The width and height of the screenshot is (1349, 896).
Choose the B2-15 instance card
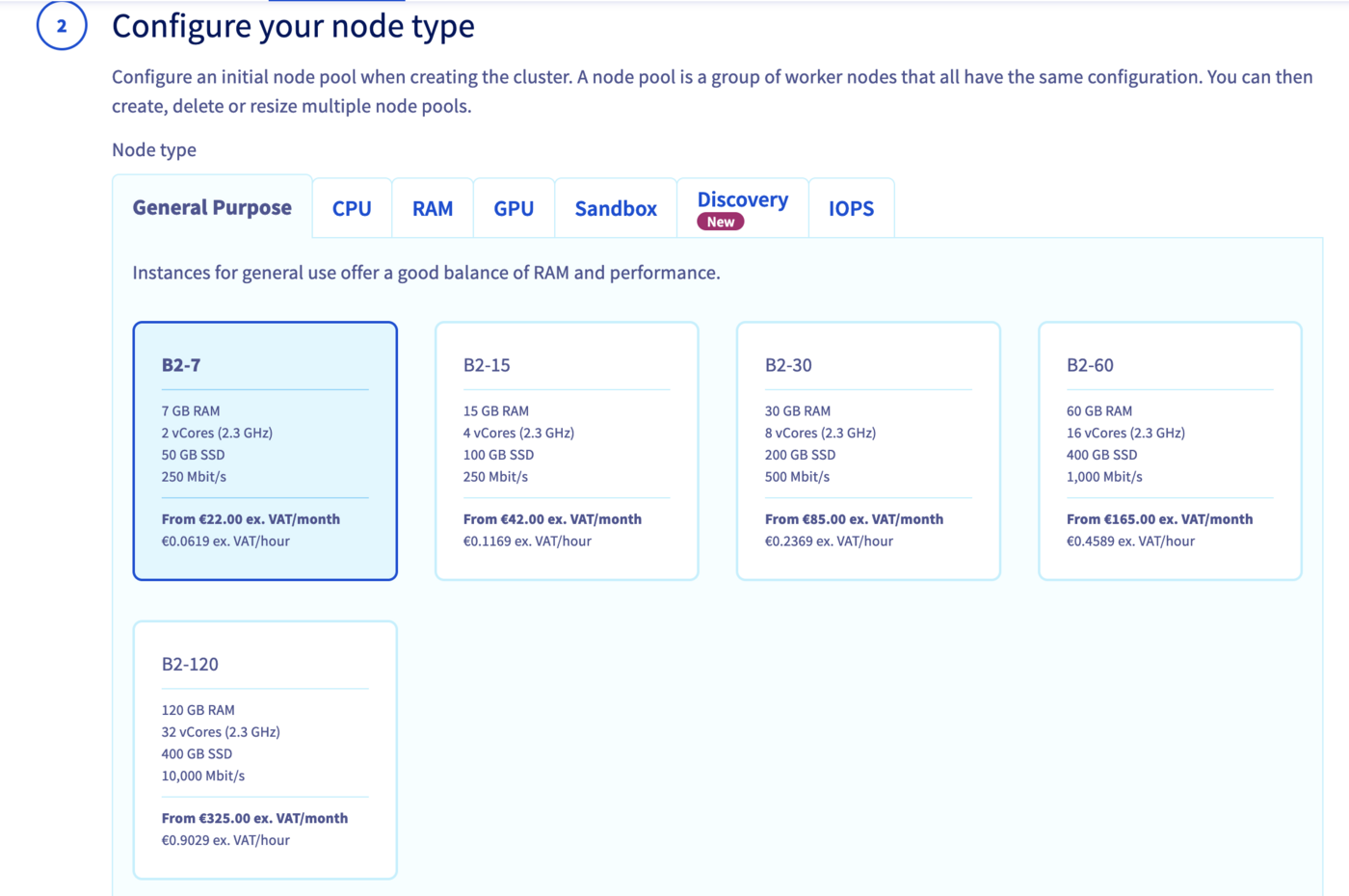pos(567,450)
